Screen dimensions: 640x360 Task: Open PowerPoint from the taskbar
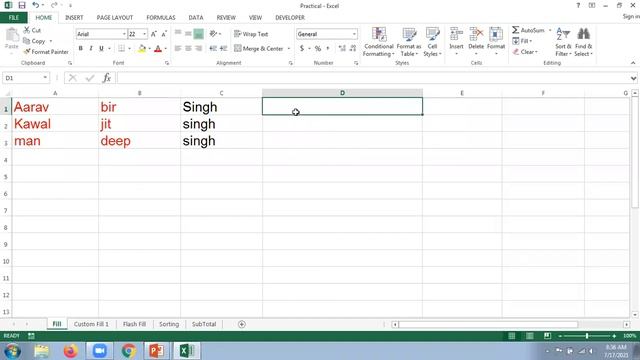coord(156,351)
